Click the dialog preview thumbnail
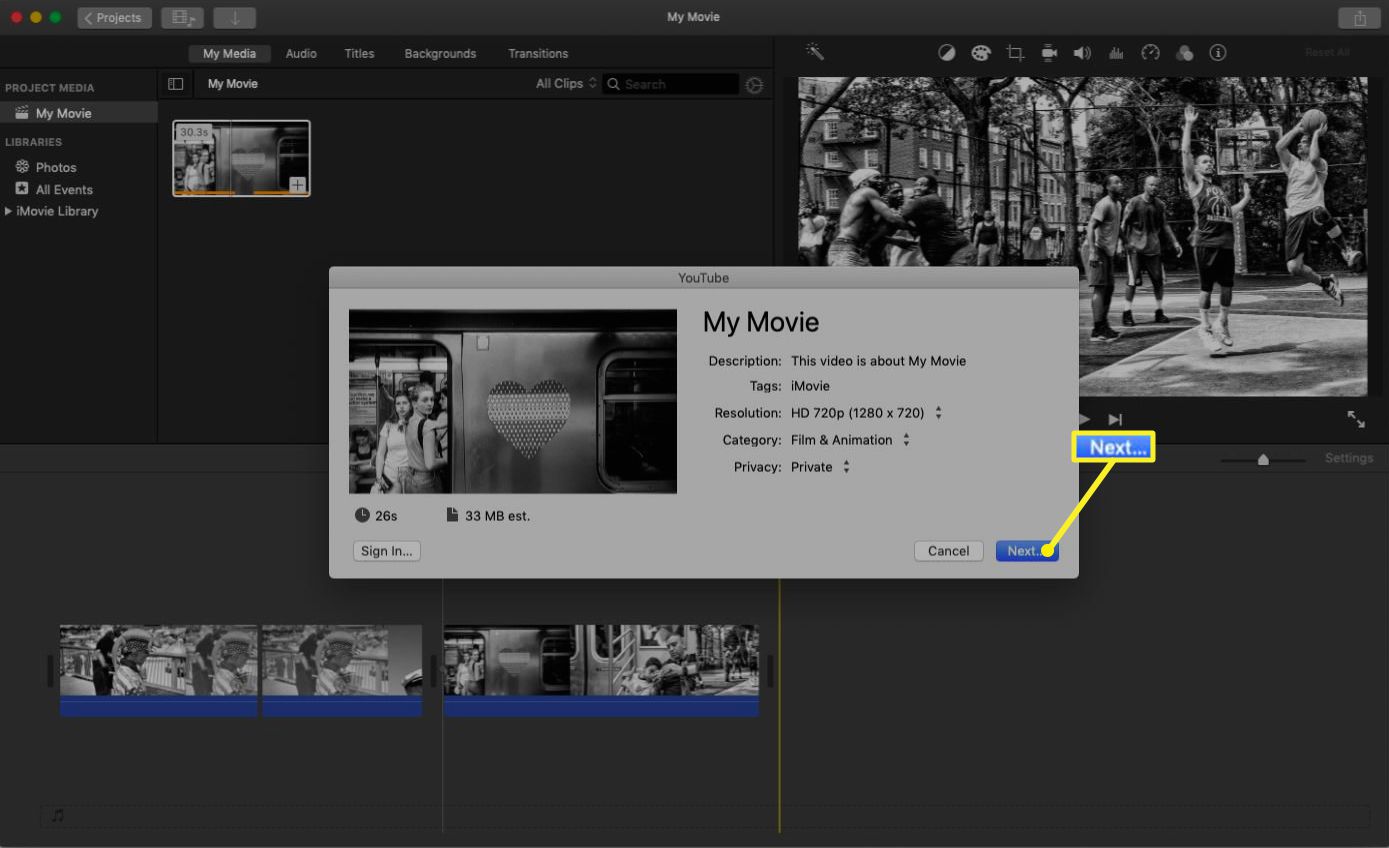Viewport: 1389px width, 848px height. pyautogui.click(x=513, y=401)
